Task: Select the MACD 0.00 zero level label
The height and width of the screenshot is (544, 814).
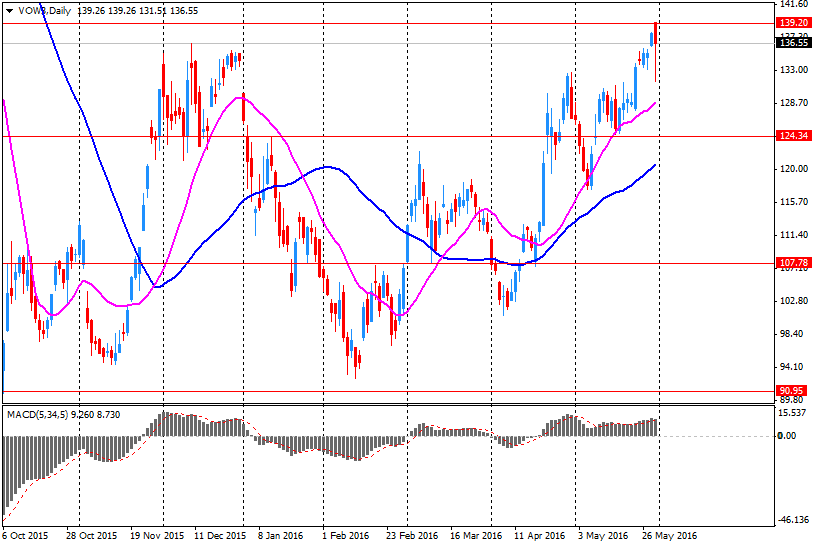Action: click(x=787, y=436)
